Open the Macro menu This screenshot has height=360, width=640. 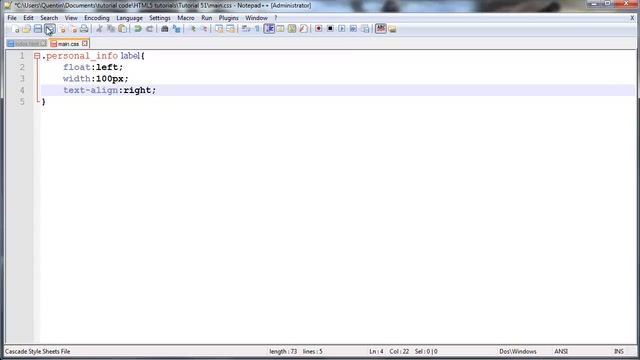186,18
